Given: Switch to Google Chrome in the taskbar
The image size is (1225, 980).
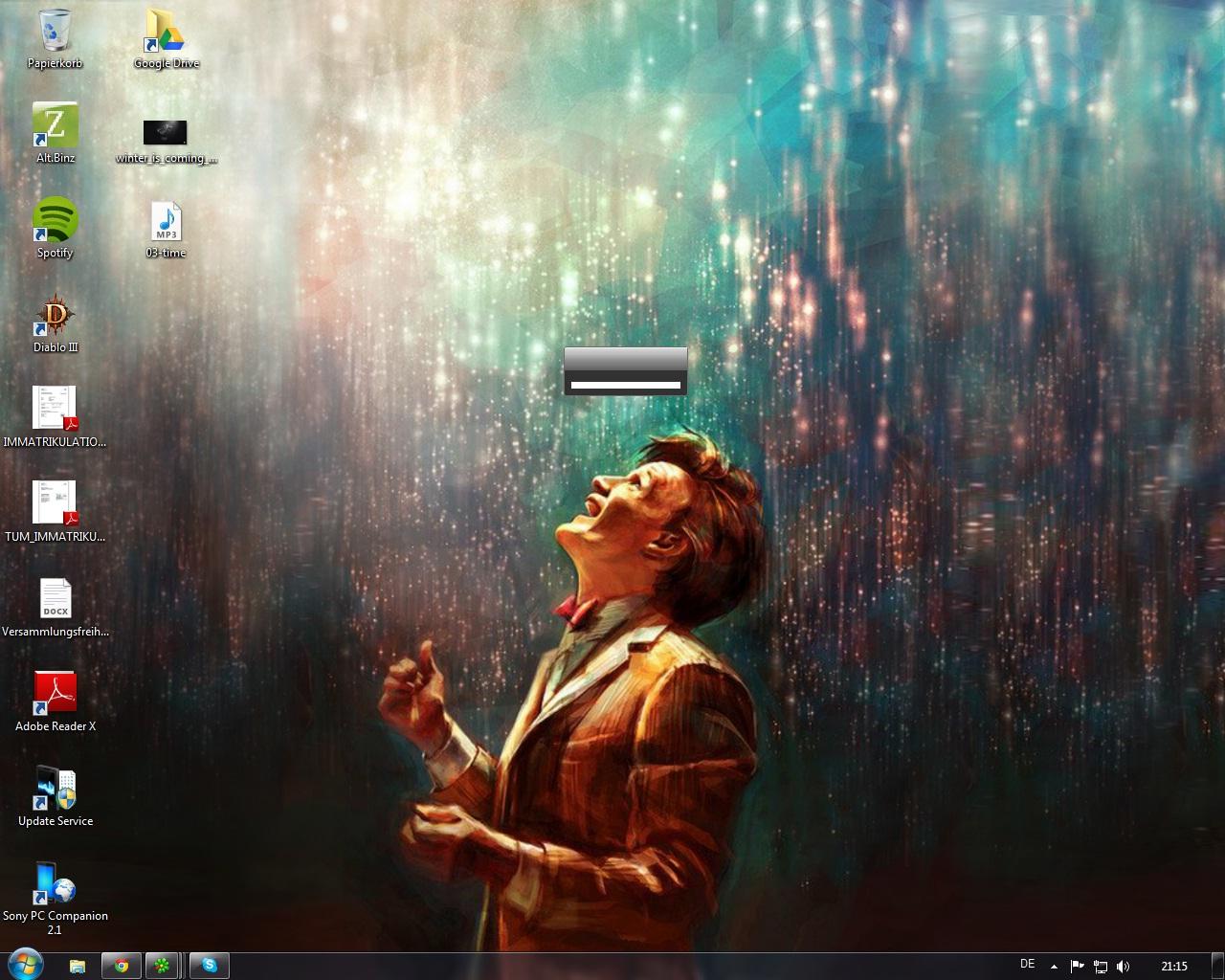Looking at the screenshot, I should 122,967.
